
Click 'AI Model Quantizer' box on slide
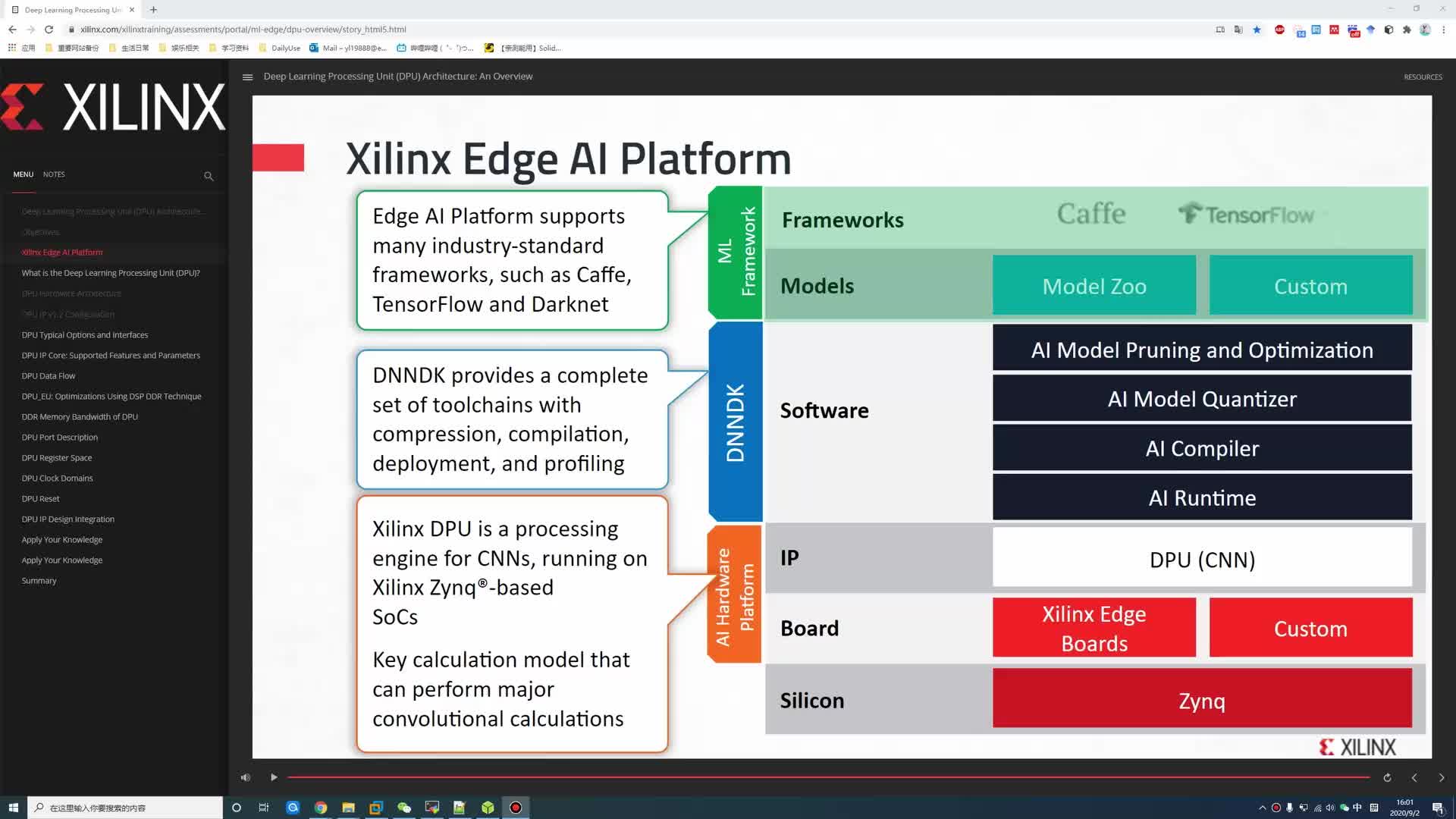click(1202, 399)
